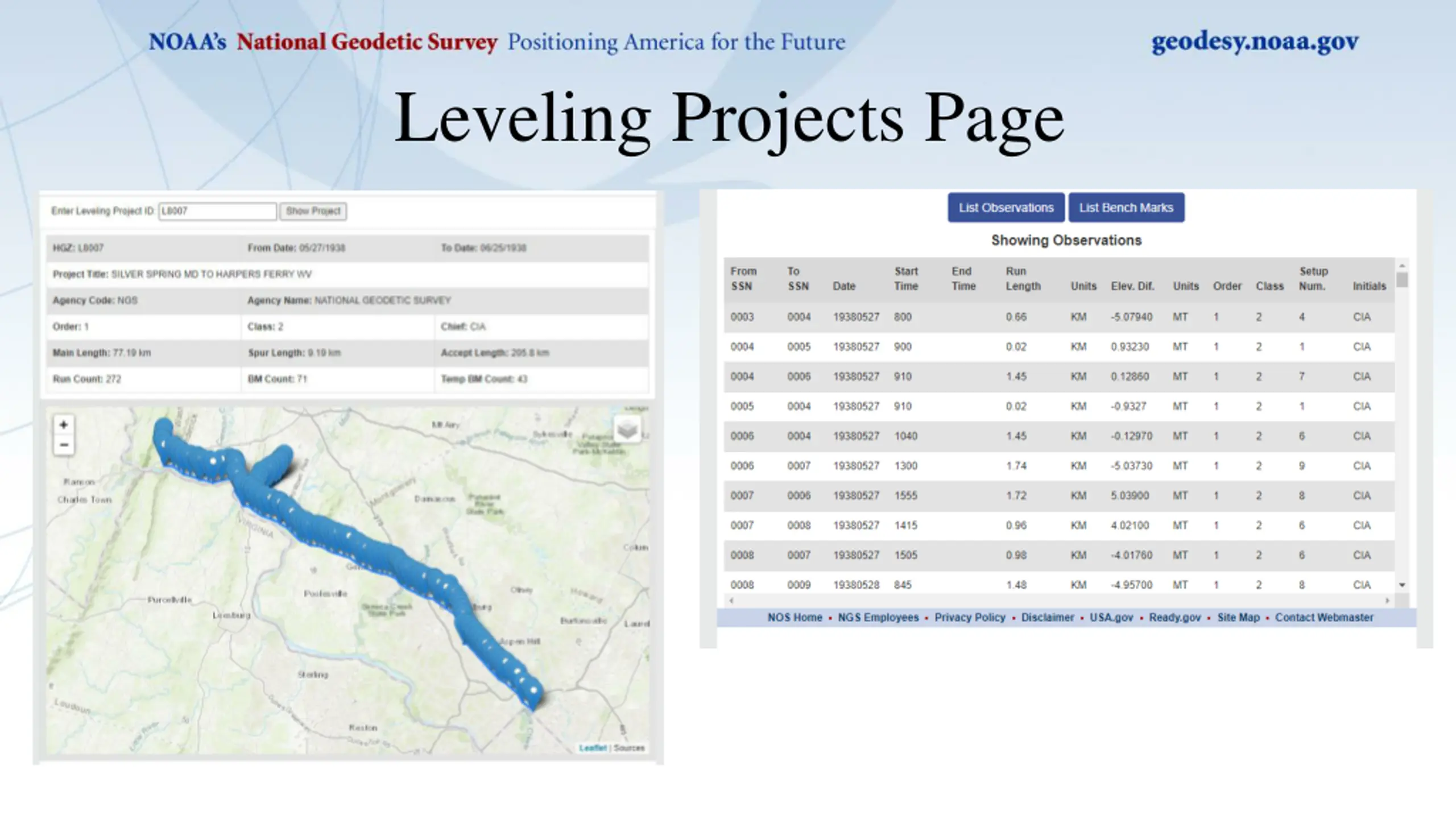Screen dimensions: 1456x819
Task: Click the From SSN column header
Action: click(x=743, y=279)
